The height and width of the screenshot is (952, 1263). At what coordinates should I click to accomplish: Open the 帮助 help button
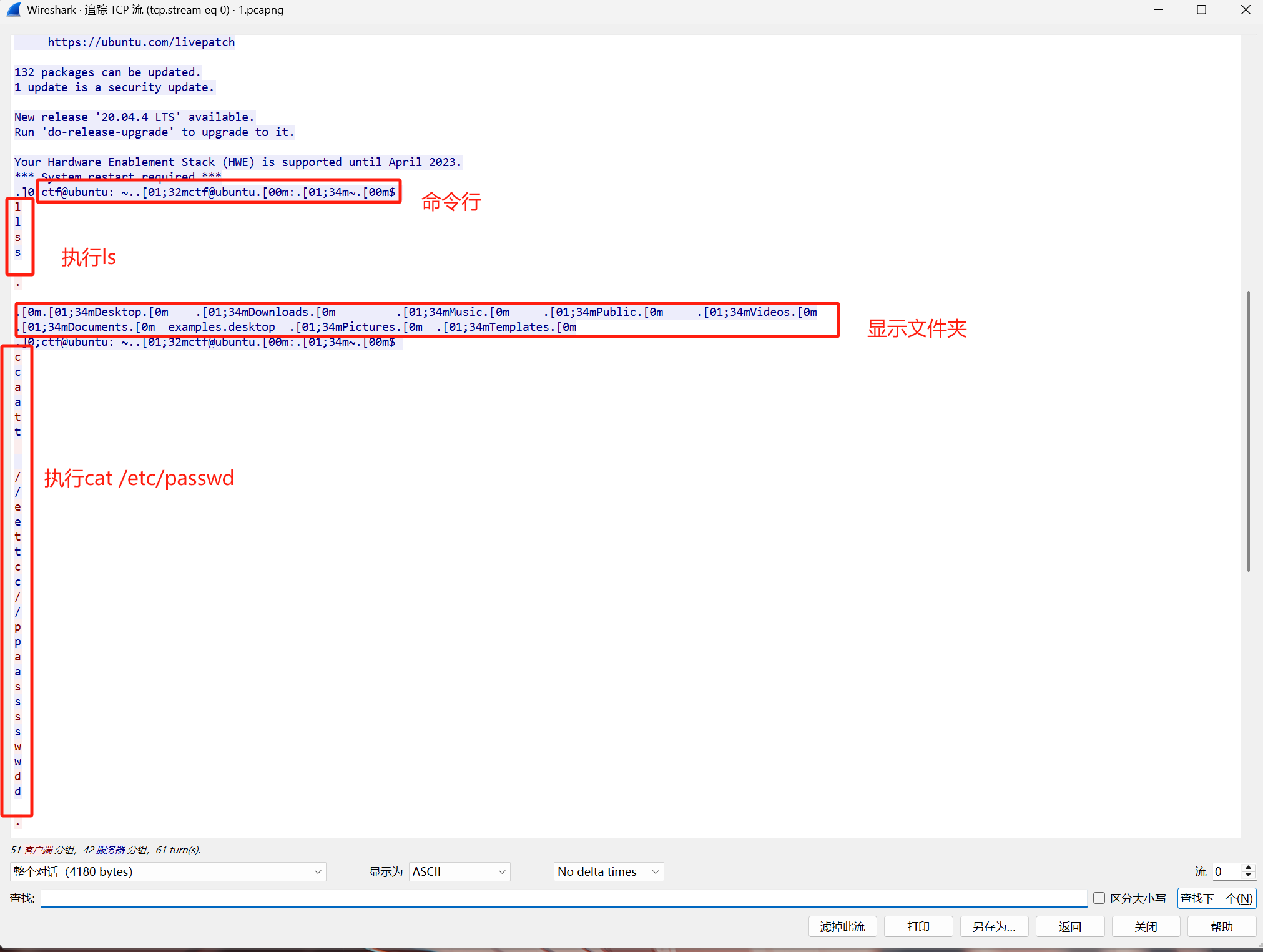pyautogui.click(x=1221, y=926)
